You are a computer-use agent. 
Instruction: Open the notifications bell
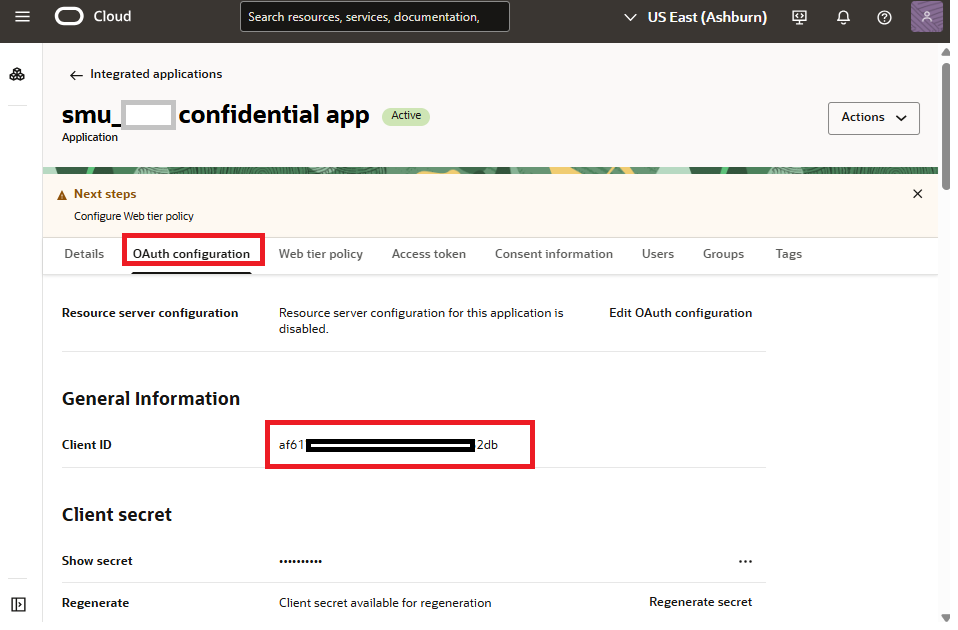[843, 17]
